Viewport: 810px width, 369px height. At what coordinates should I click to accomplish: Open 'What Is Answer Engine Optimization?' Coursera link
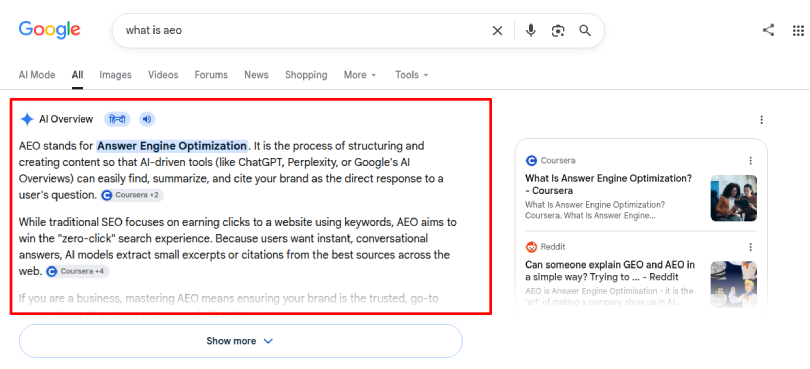coord(609,184)
